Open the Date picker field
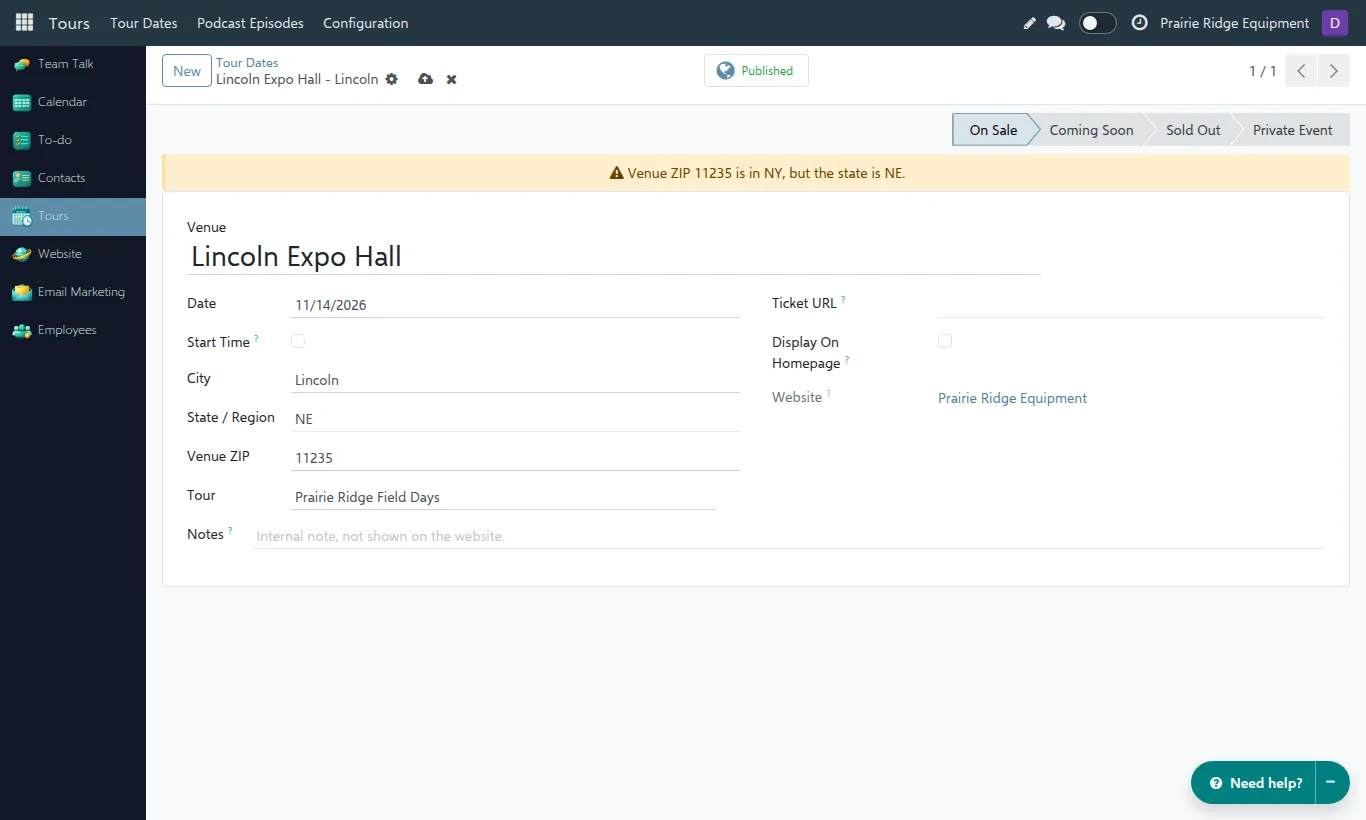Viewport: 1366px width, 820px height. (515, 305)
